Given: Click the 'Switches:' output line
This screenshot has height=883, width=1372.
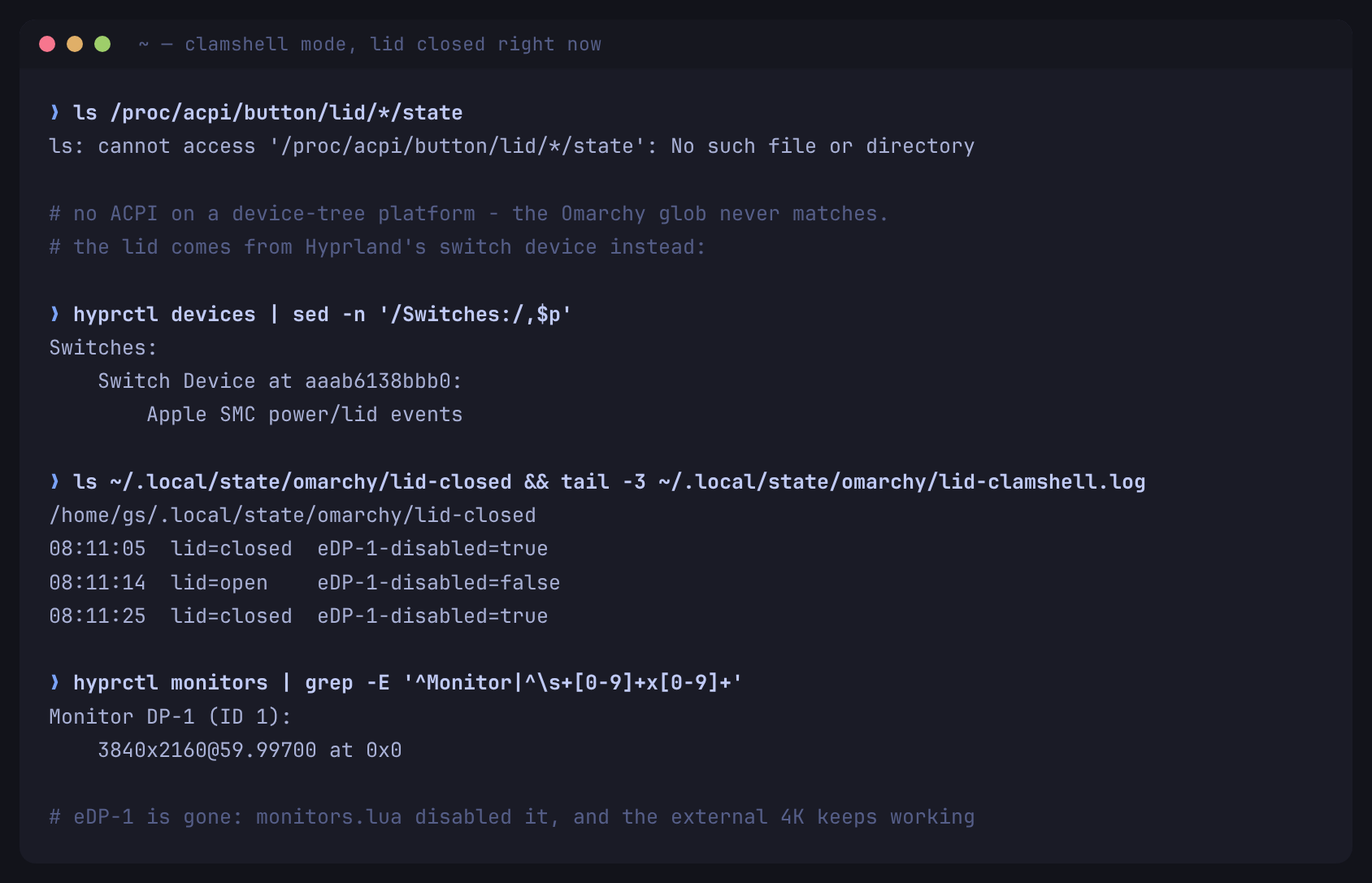Looking at the screenshot, I should [x=103, y=348].
